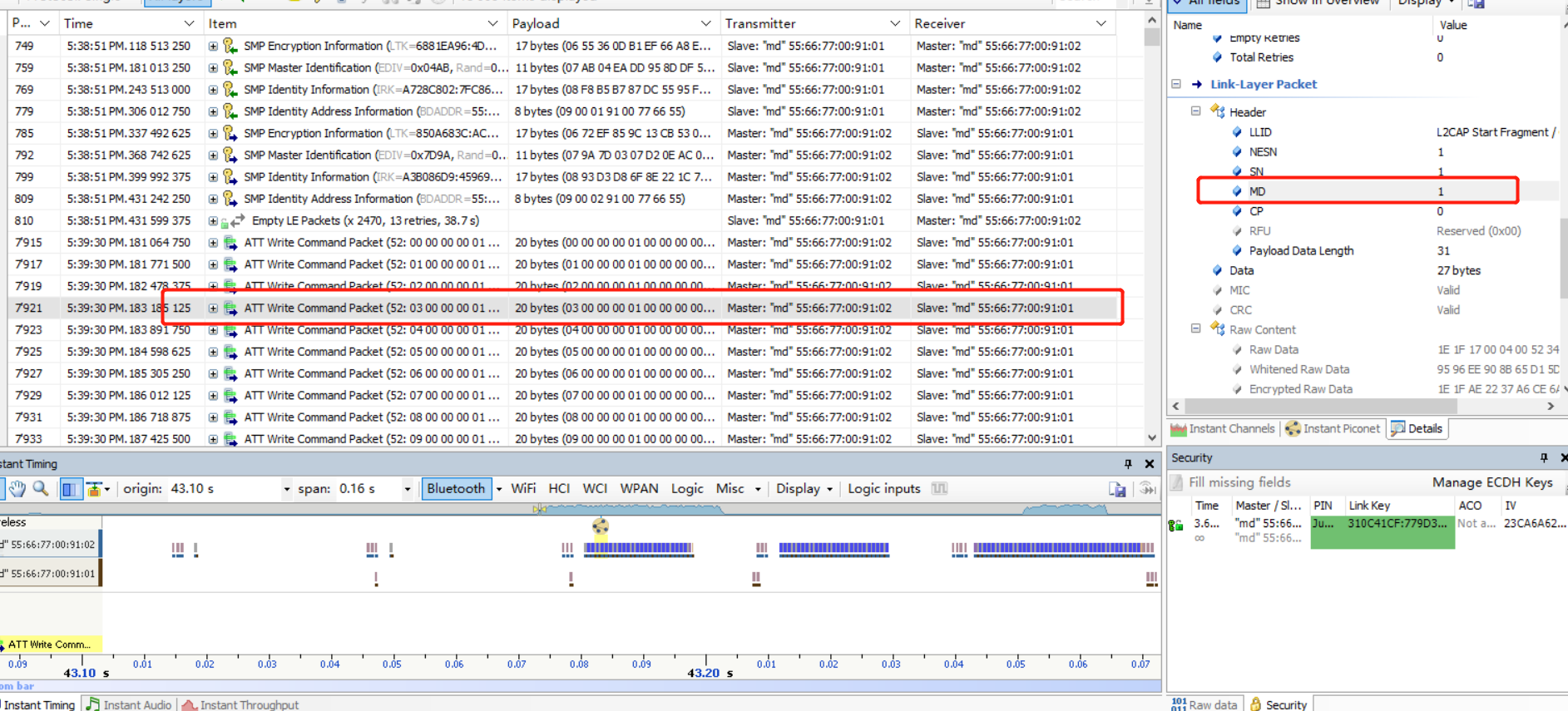Open the Display menu in timing toolbar
Image resolution: width=1568 pixels, height=711 pixels.
click(x=804, y=489)
